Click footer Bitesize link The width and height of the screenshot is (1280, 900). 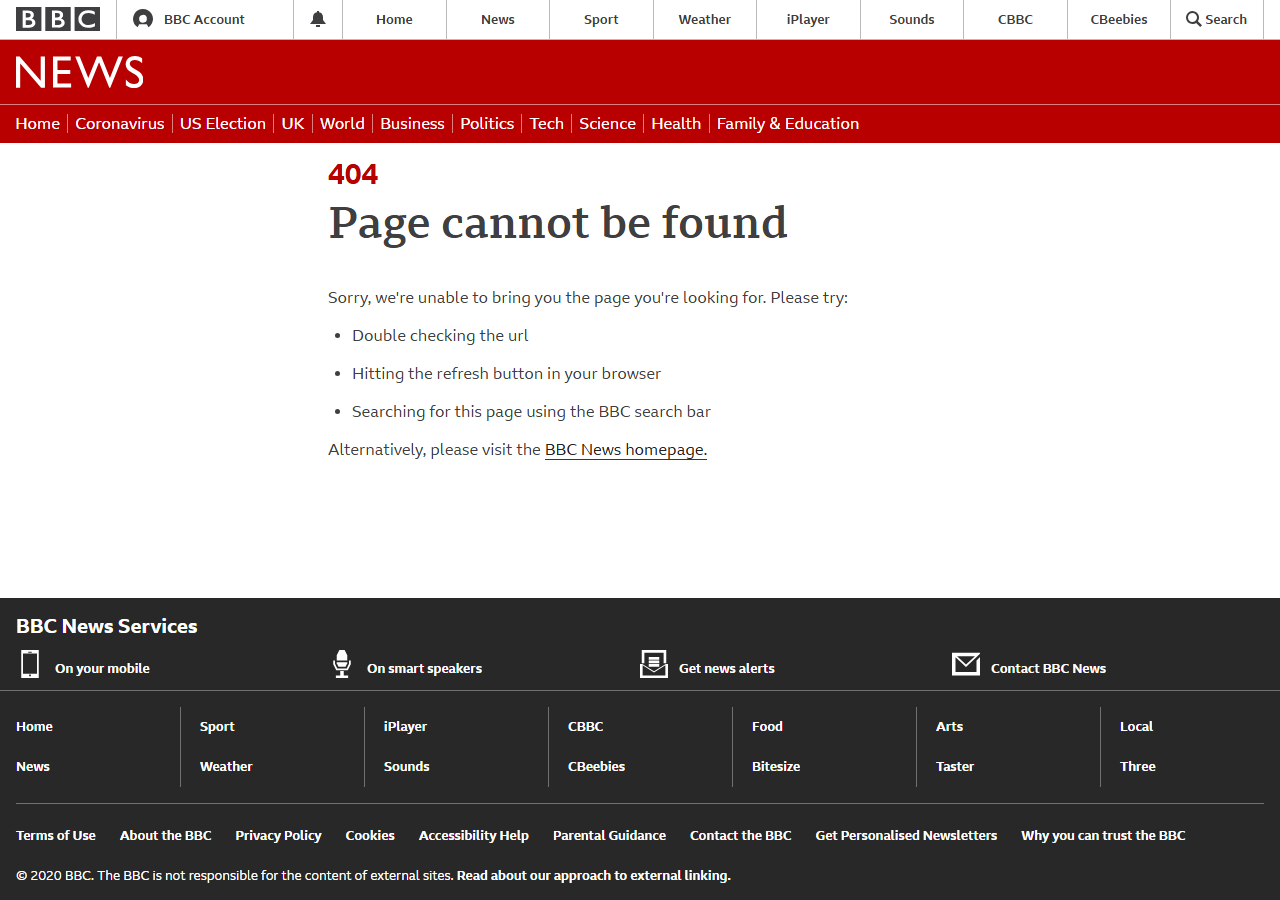(x=776, y=766)
